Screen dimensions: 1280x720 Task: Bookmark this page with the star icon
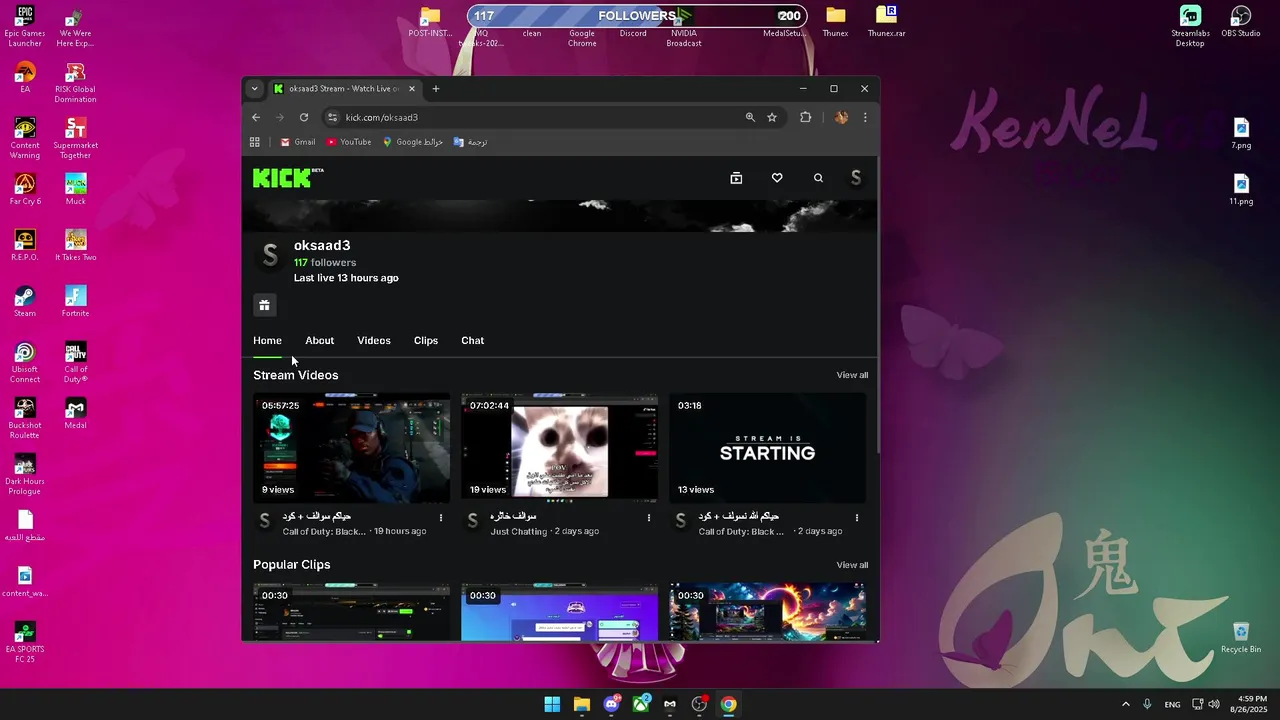point(772,117)
